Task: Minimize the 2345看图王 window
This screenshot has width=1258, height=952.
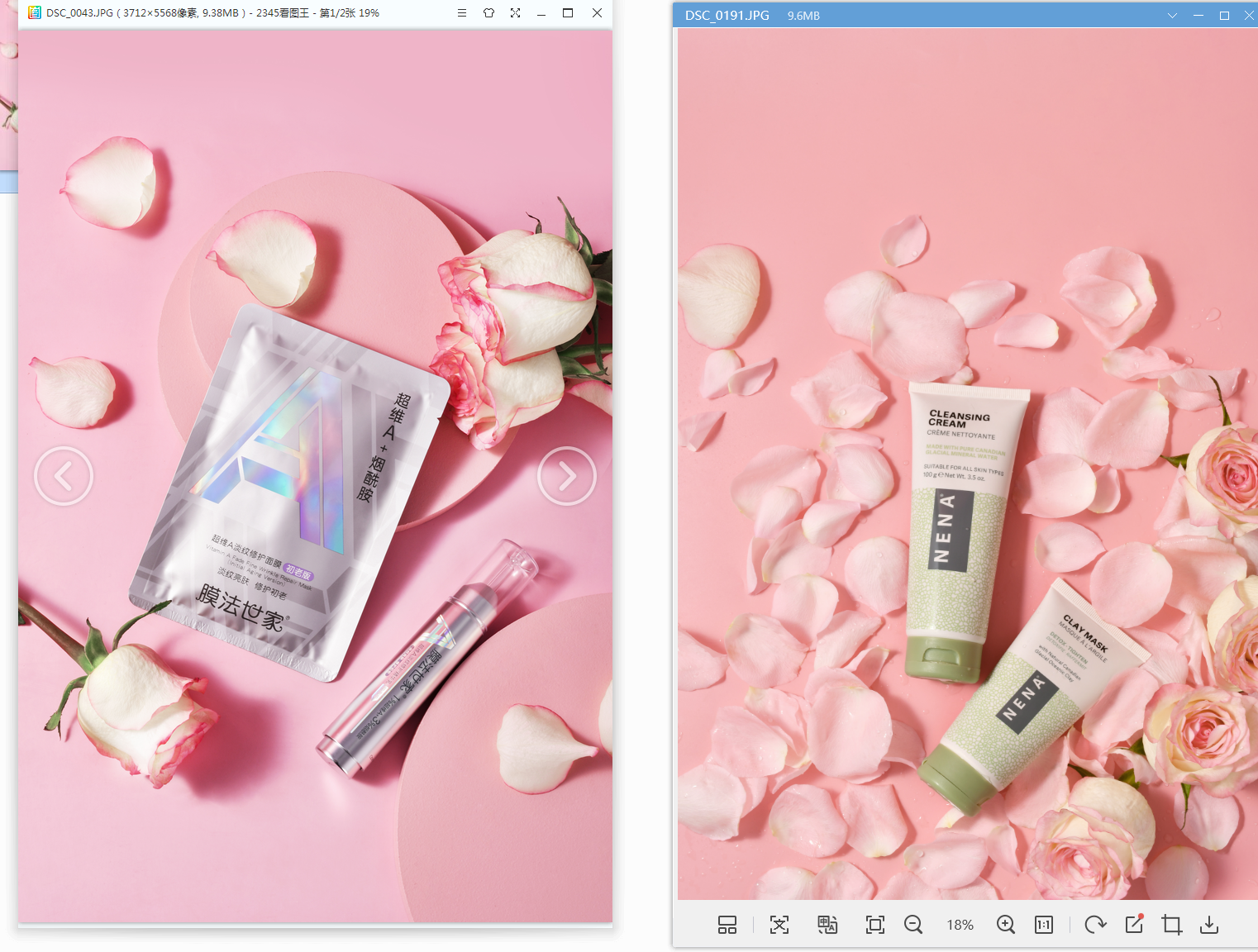Action: [541, 13]
